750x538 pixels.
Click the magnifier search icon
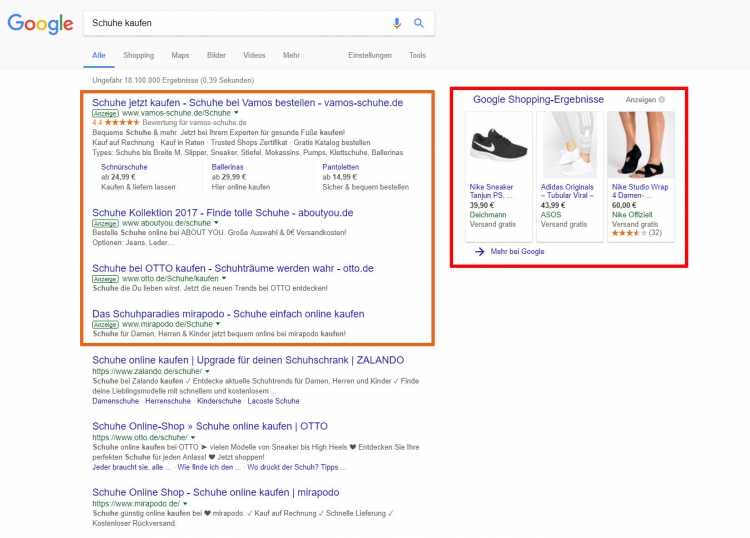click(x=419, y=23)
